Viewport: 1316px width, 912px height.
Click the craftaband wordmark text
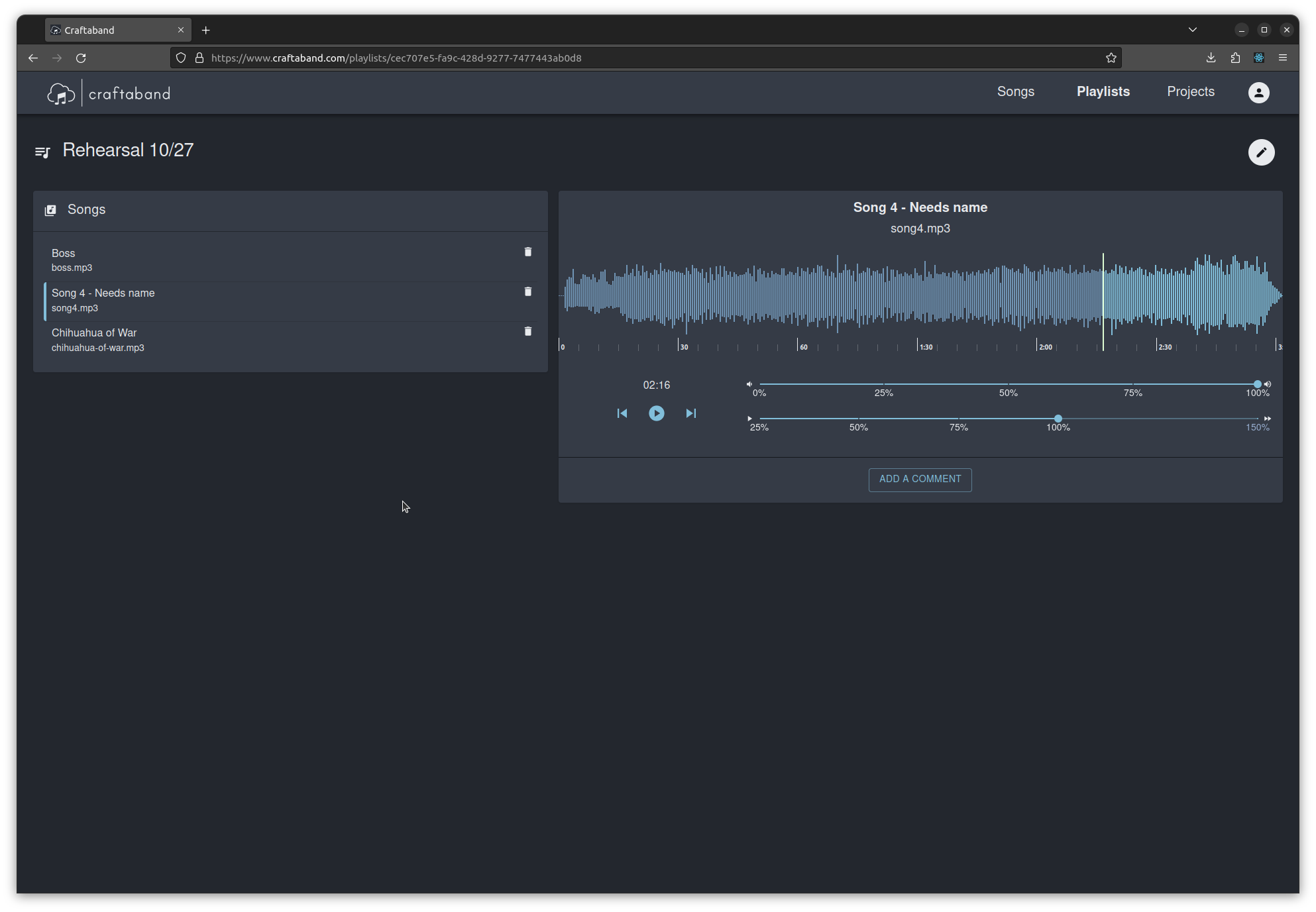coord(129,94)
